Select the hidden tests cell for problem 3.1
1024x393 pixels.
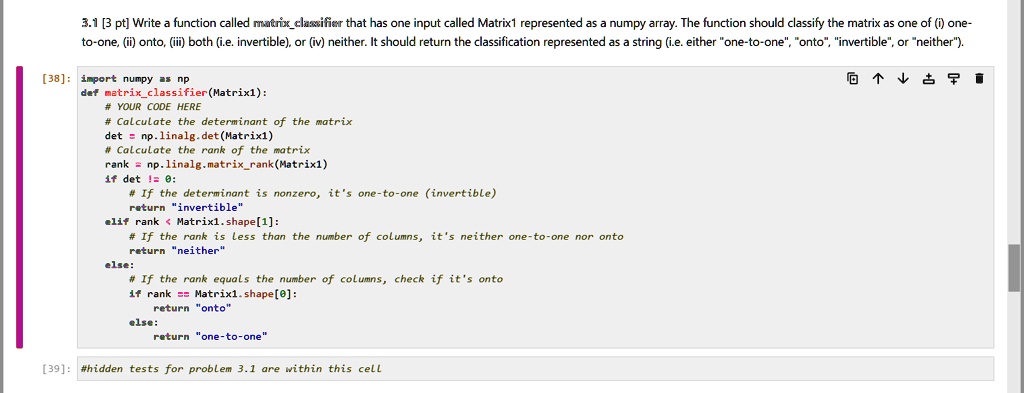(x=536, y=369)
